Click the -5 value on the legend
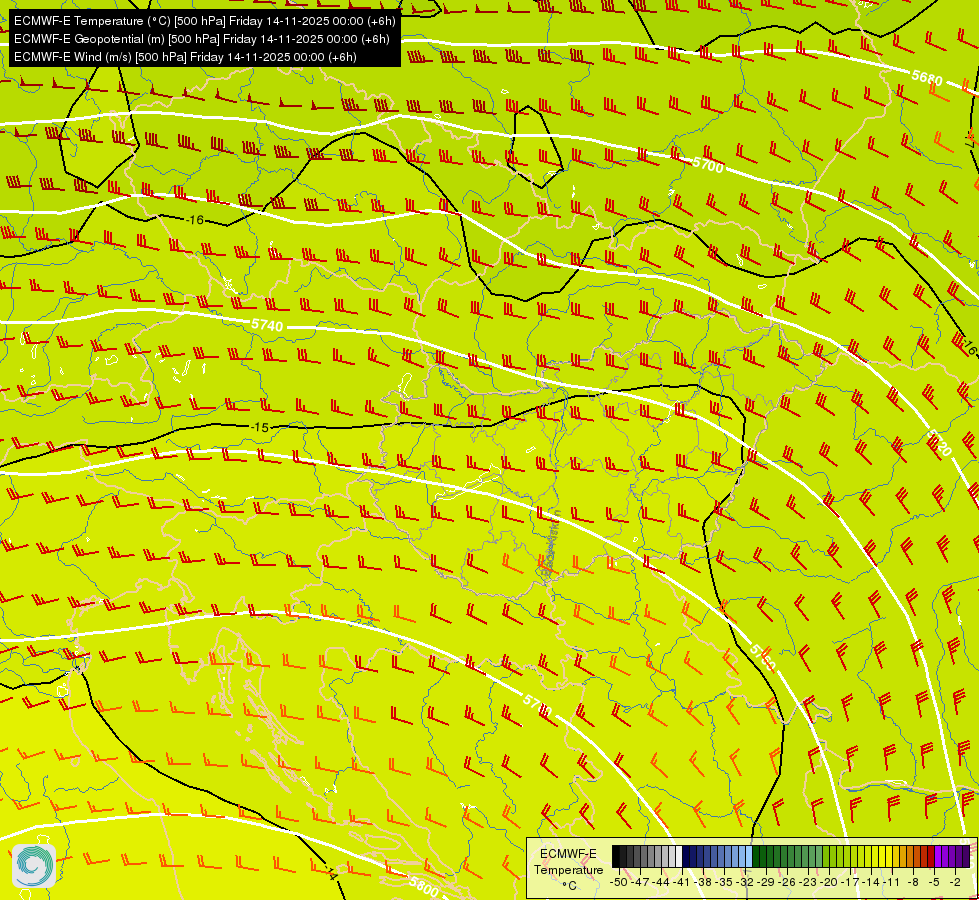Screen dimensions: 979x900 pyautogui.click(x=935, y=882)
